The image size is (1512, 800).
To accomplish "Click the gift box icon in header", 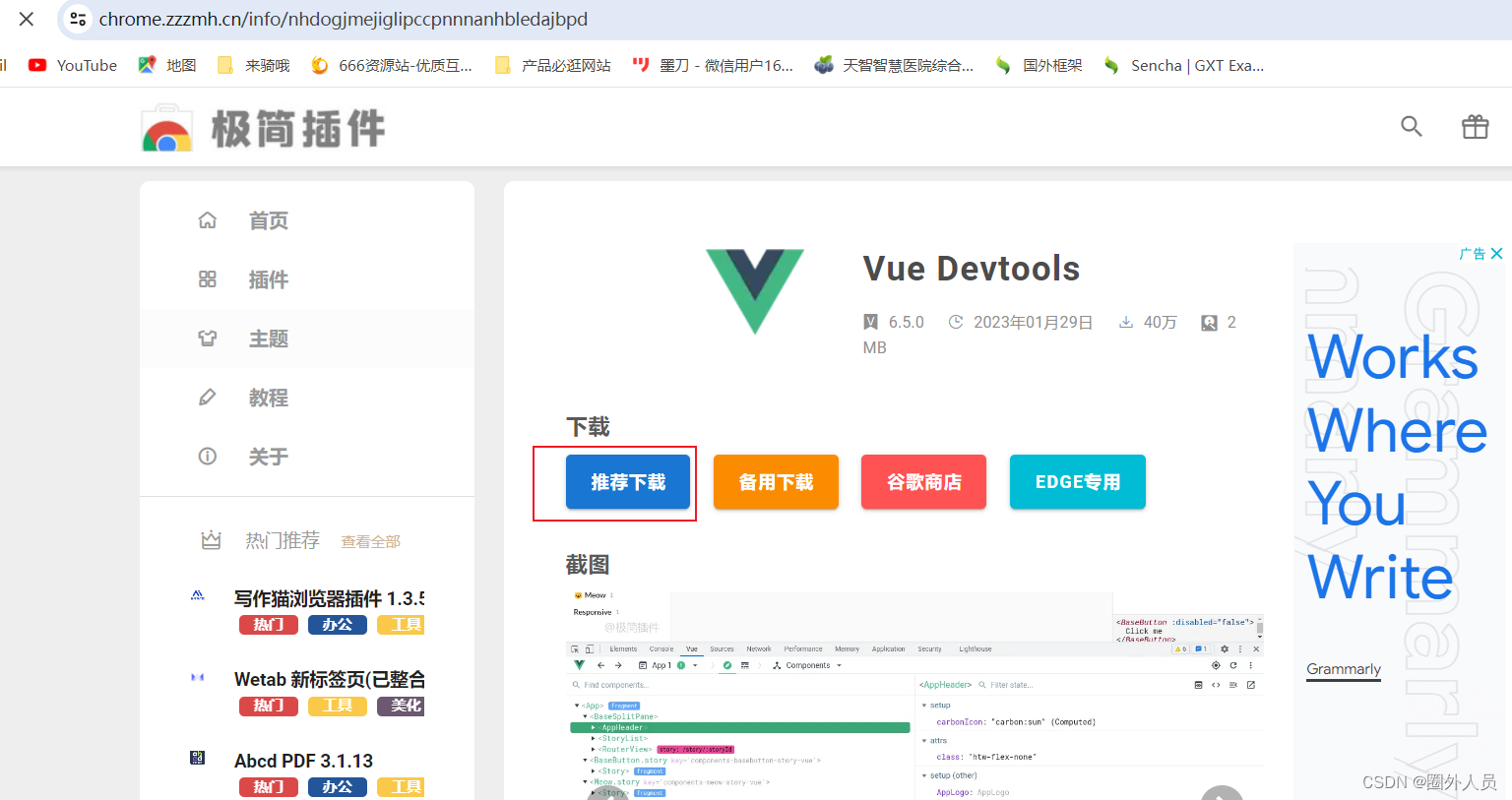I will [x=1475, y=126].
